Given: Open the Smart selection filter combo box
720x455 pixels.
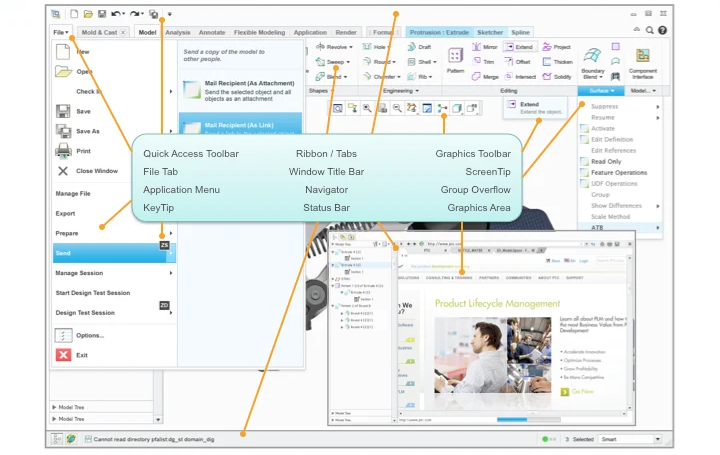Looking at the screenshot, I should [627, 439].
